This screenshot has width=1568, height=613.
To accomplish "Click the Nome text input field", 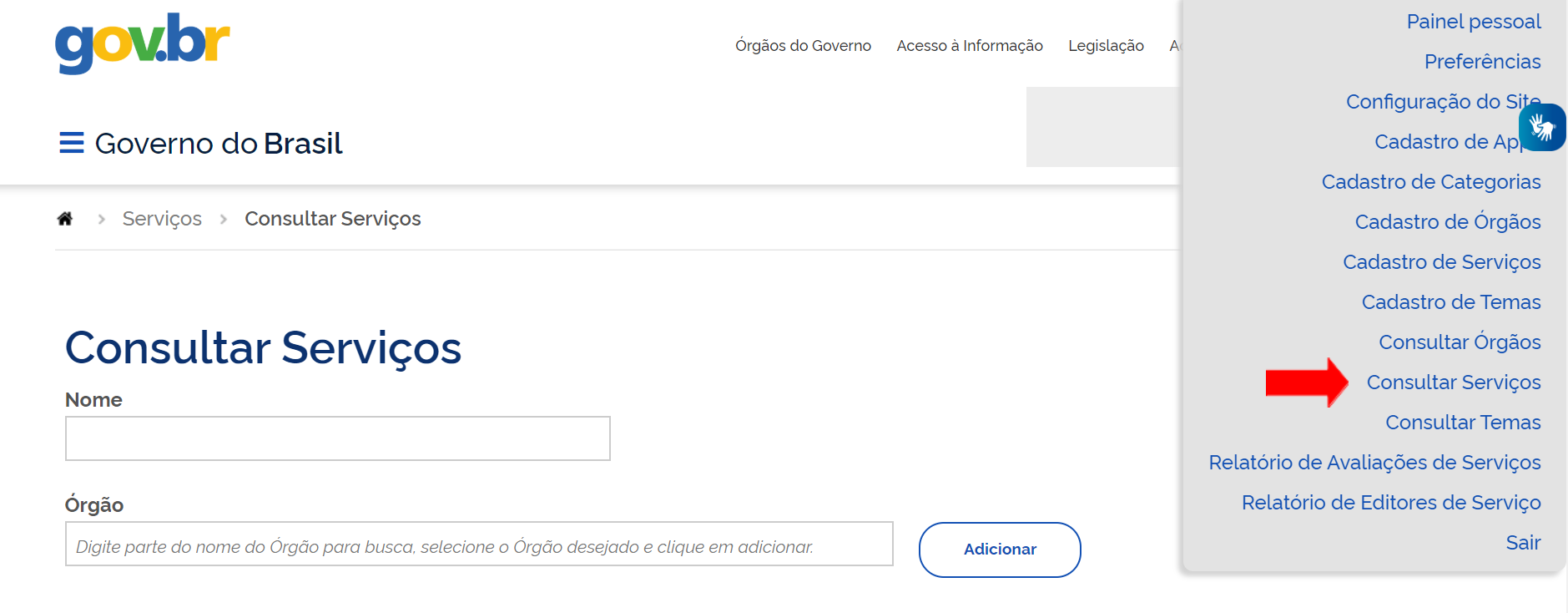I will coord(337,438).
